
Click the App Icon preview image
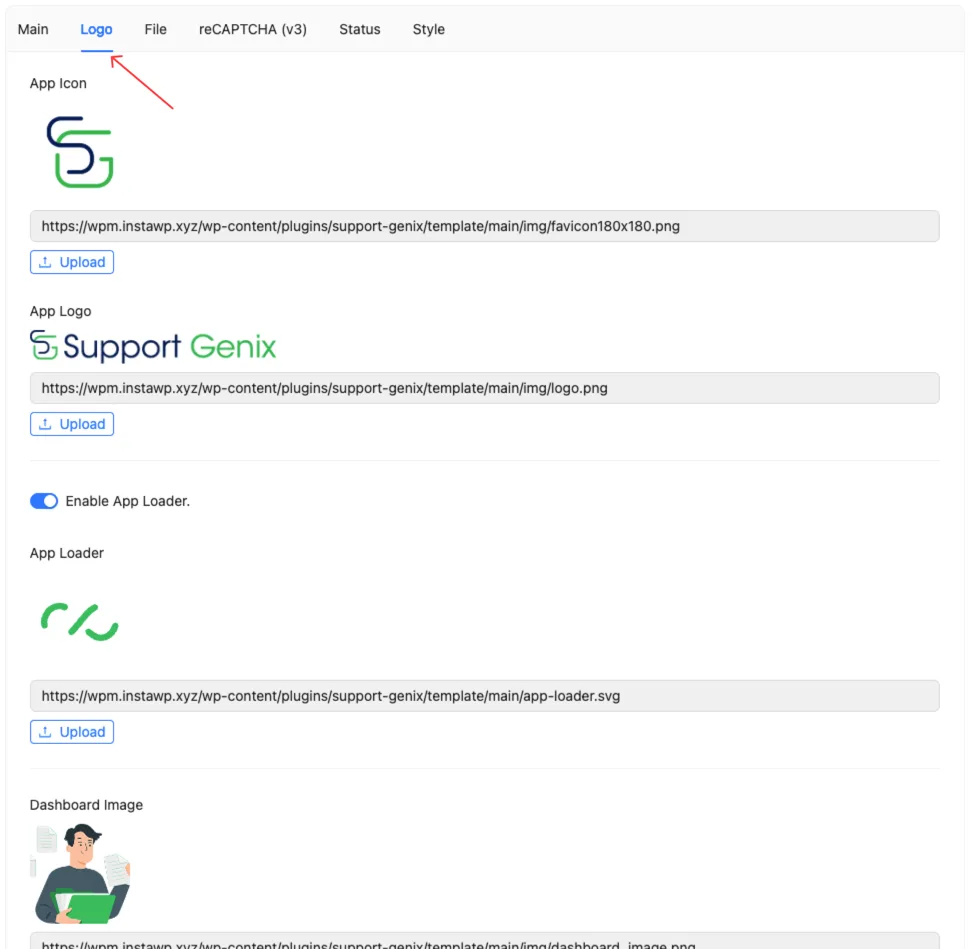point(80,151)
